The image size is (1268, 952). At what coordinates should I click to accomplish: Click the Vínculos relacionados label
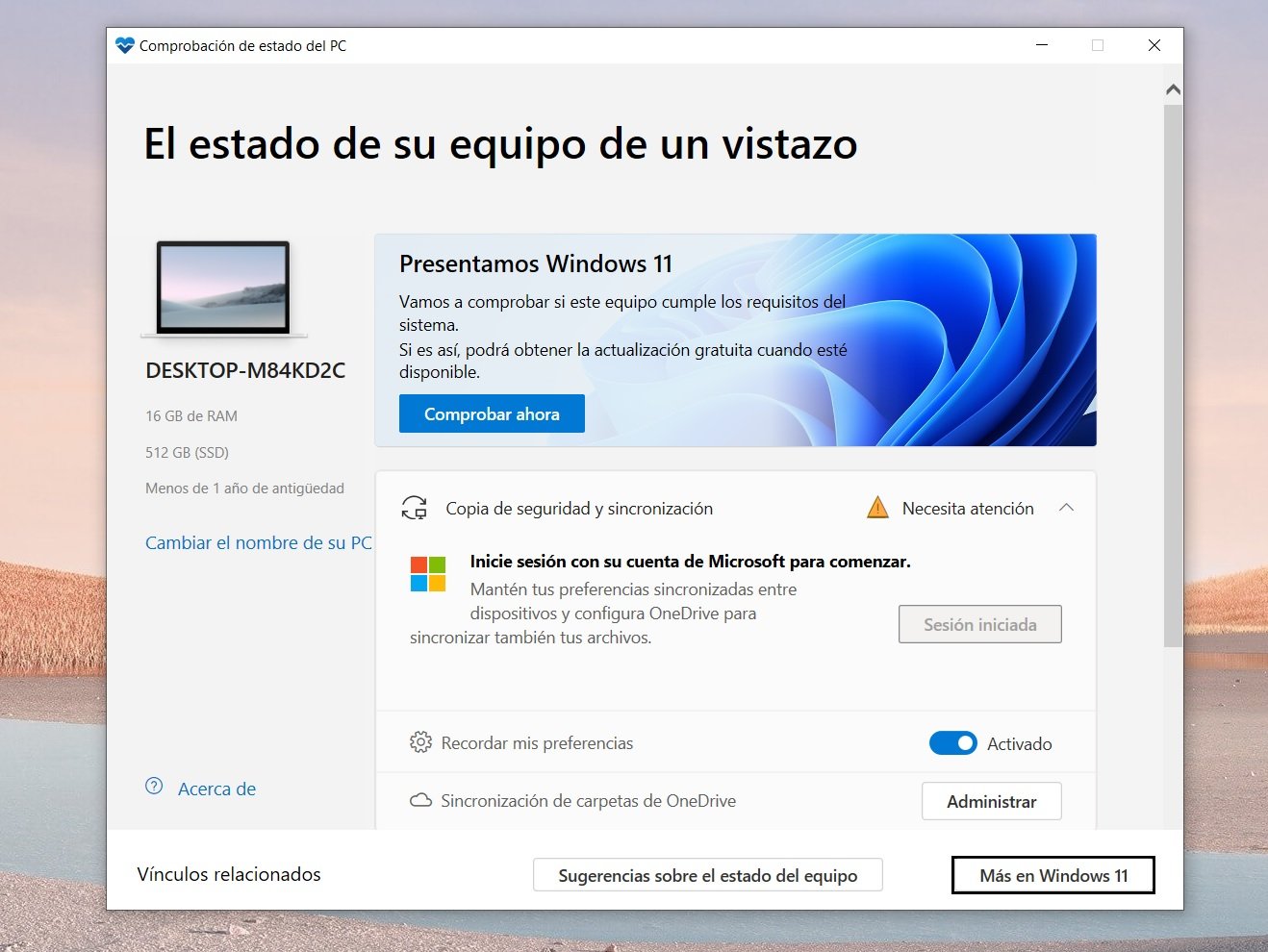pyautogui.click(x=229, y=874)
